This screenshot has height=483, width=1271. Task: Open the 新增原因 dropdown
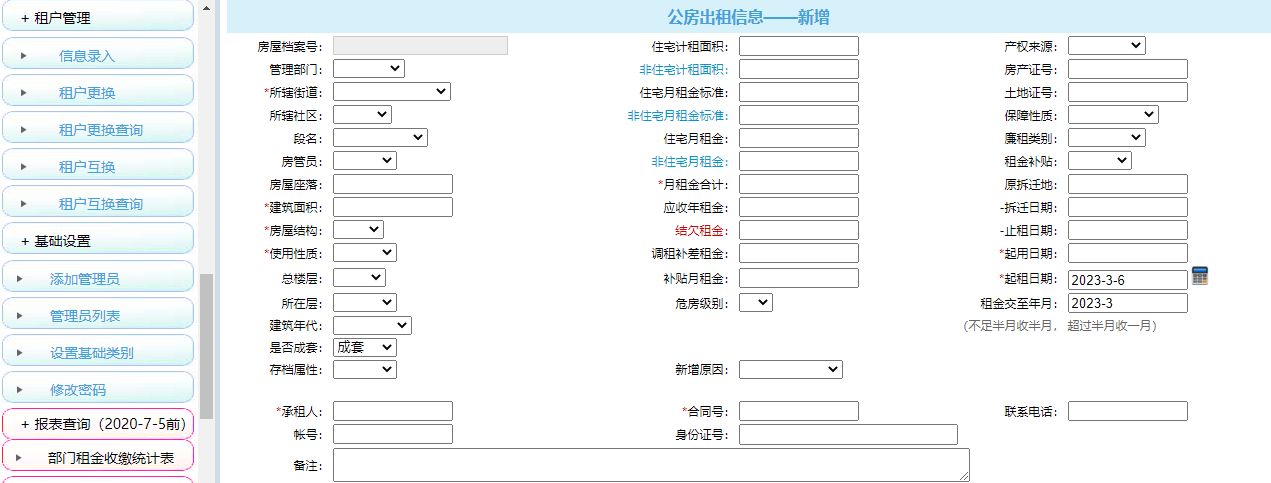790,370
